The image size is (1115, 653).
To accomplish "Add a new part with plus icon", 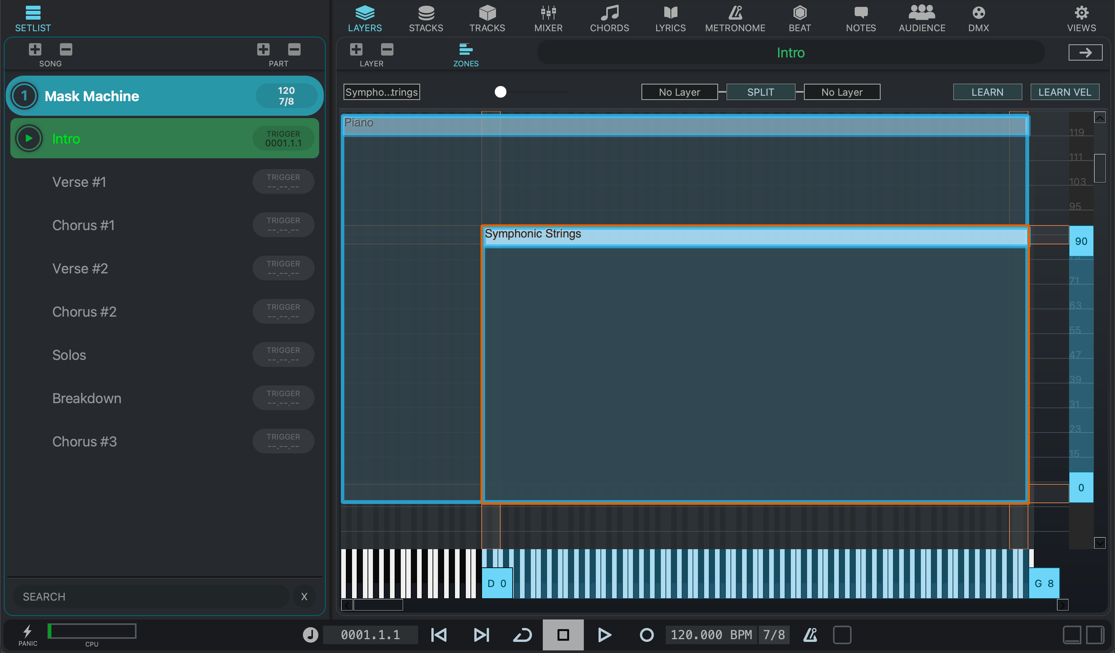I will coord(263,50).
